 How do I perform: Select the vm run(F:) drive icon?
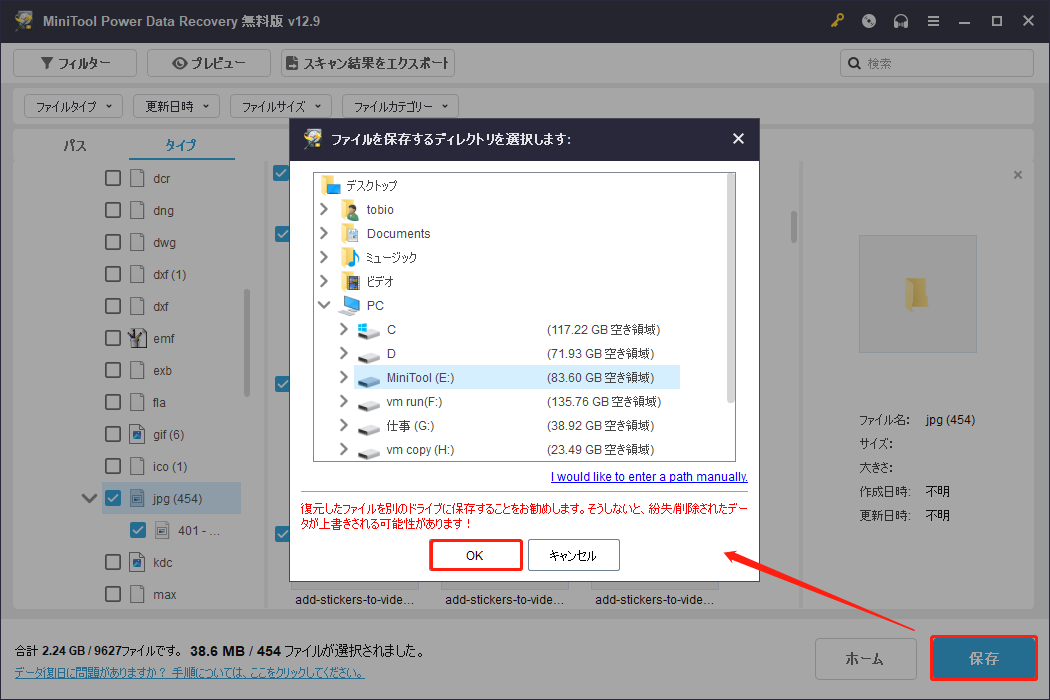tap(368, 404)
